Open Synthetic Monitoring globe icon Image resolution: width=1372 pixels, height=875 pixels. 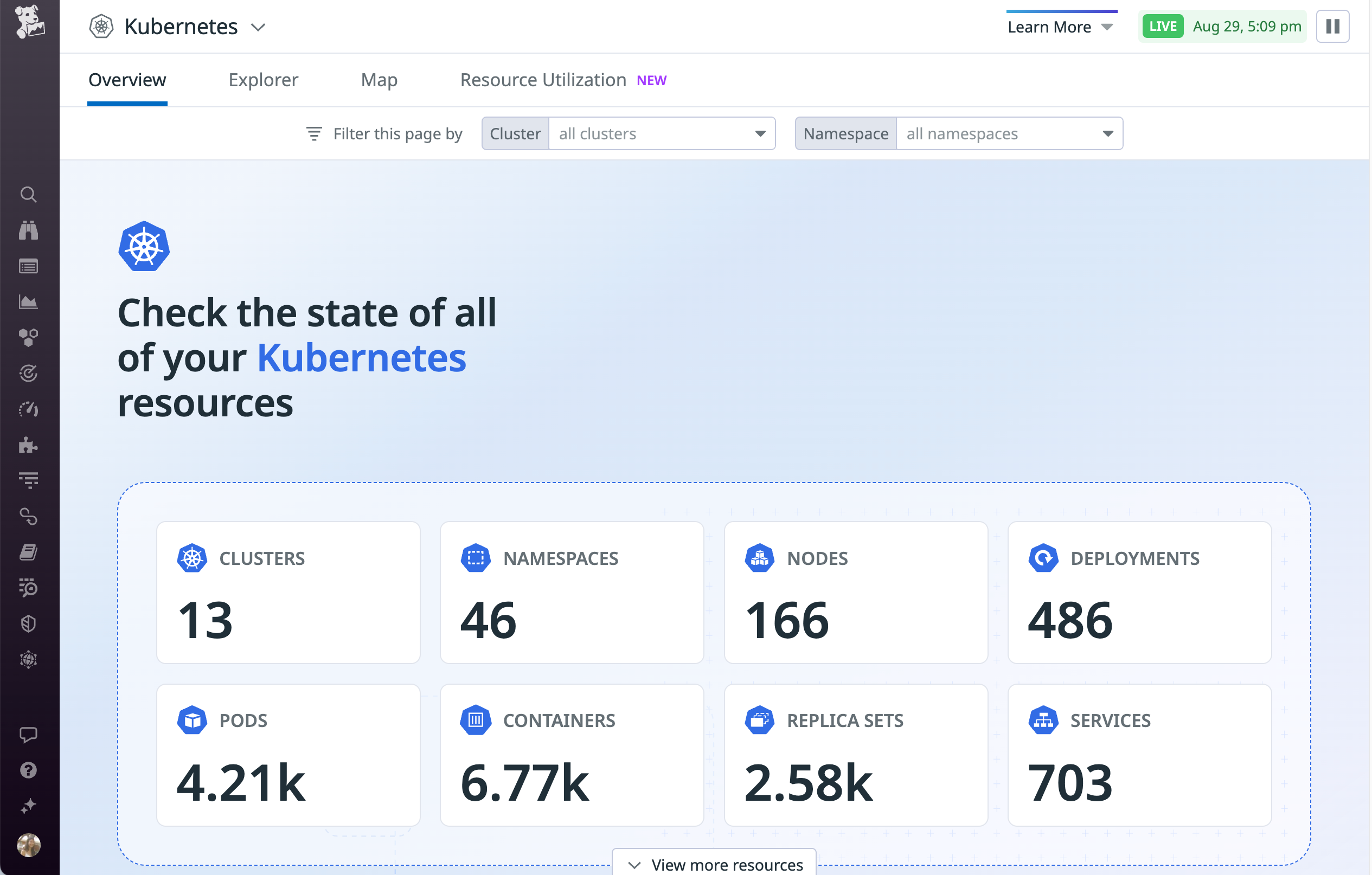29,659
